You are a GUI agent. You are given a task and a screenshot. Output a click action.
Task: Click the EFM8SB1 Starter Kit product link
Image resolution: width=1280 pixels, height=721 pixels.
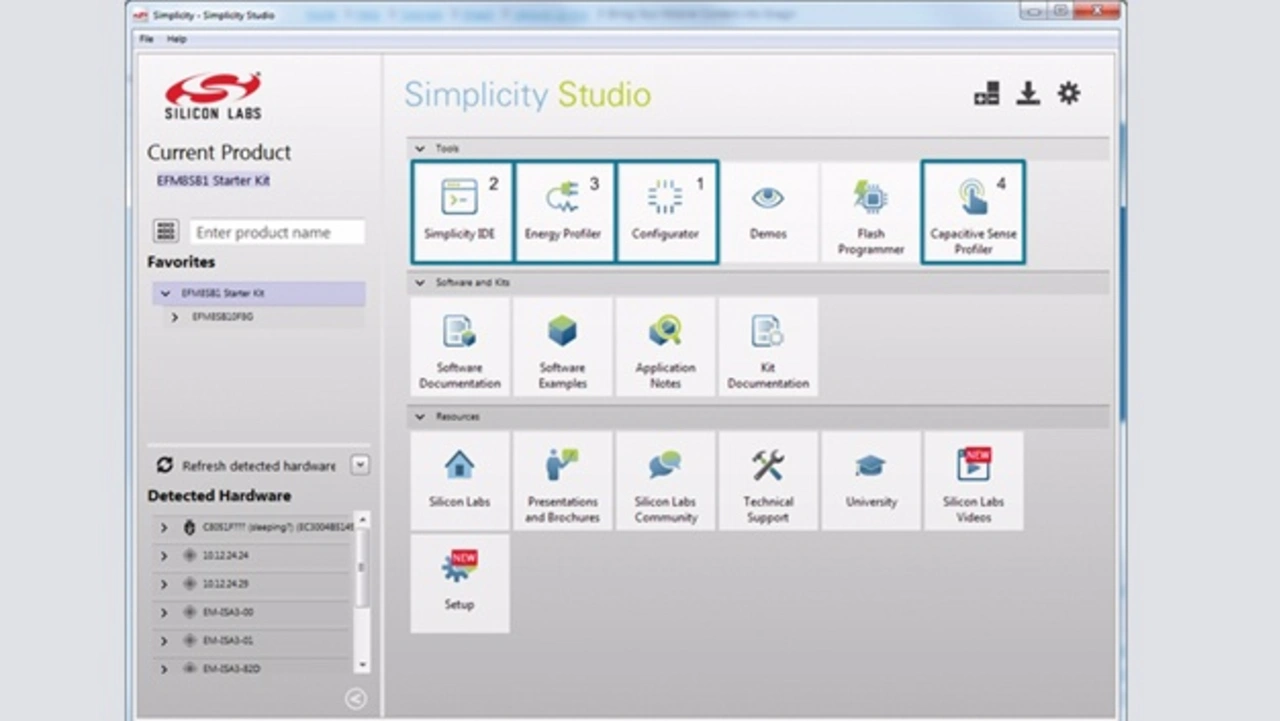click(x=213, y=181)
